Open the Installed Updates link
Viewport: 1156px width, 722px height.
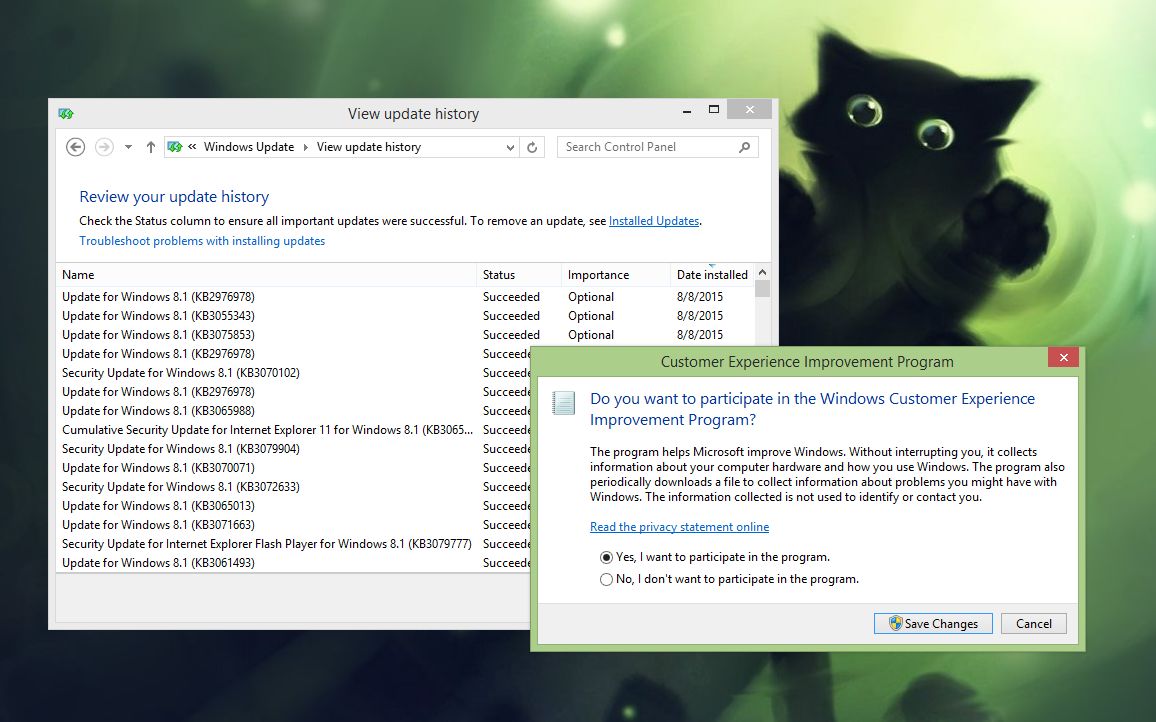653,221
